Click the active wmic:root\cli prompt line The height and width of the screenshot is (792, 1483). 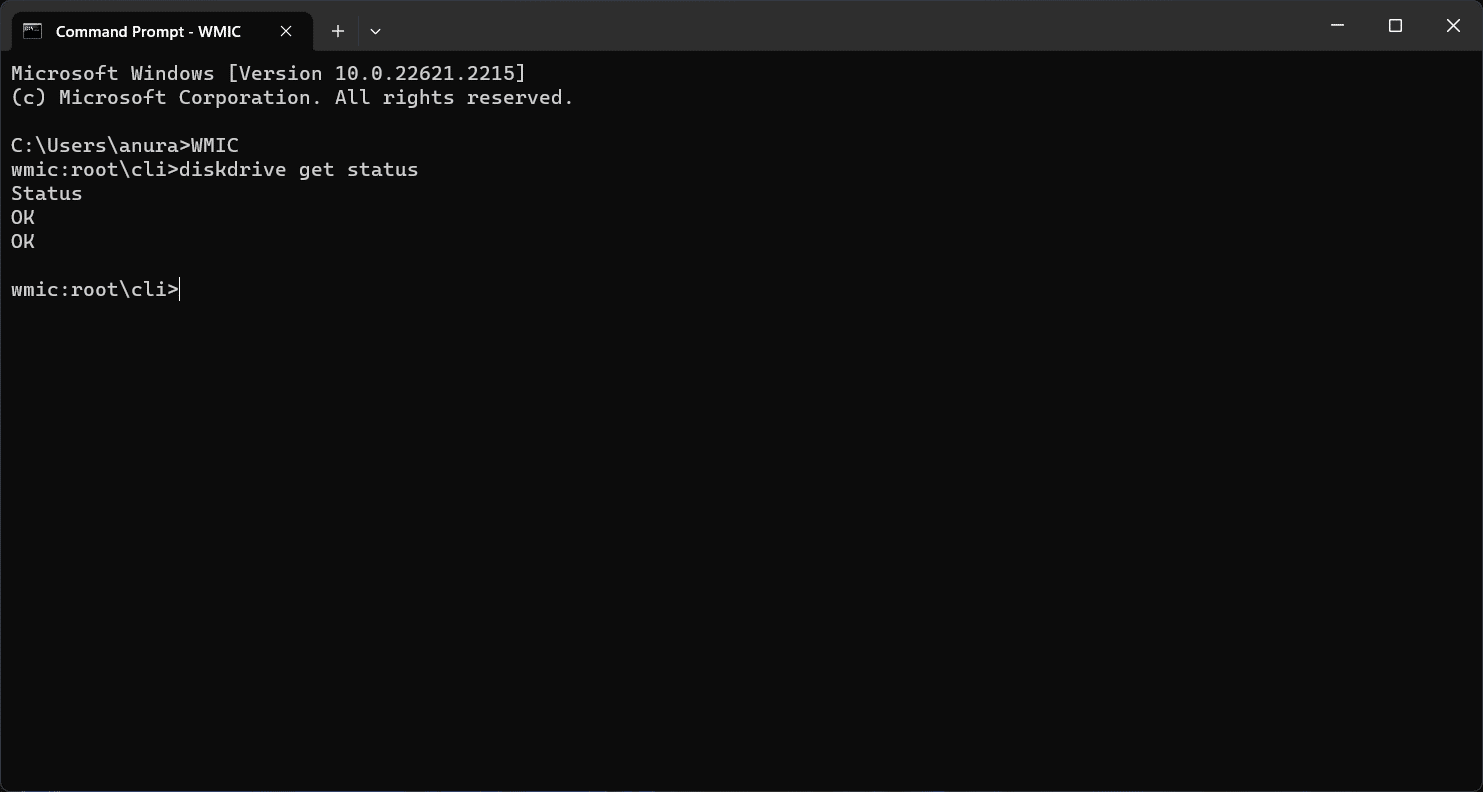[95, 289]
